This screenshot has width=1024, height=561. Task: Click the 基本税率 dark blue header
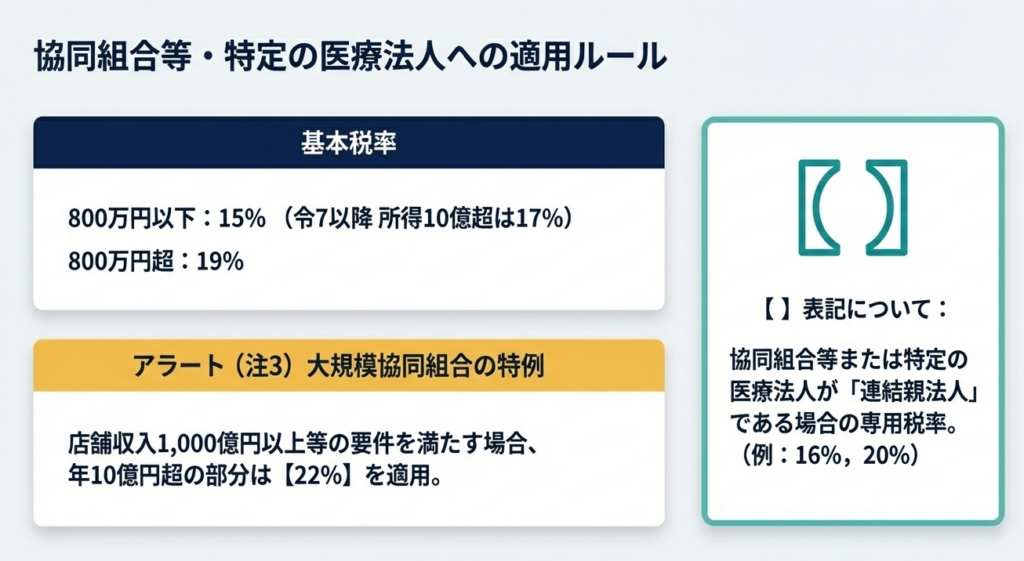pyautogui.click(x=348, y=142)
